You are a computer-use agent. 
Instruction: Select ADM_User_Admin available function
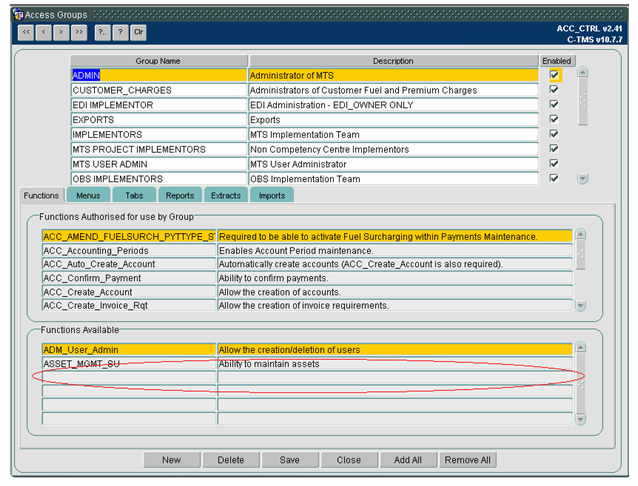tap(129, 350)
